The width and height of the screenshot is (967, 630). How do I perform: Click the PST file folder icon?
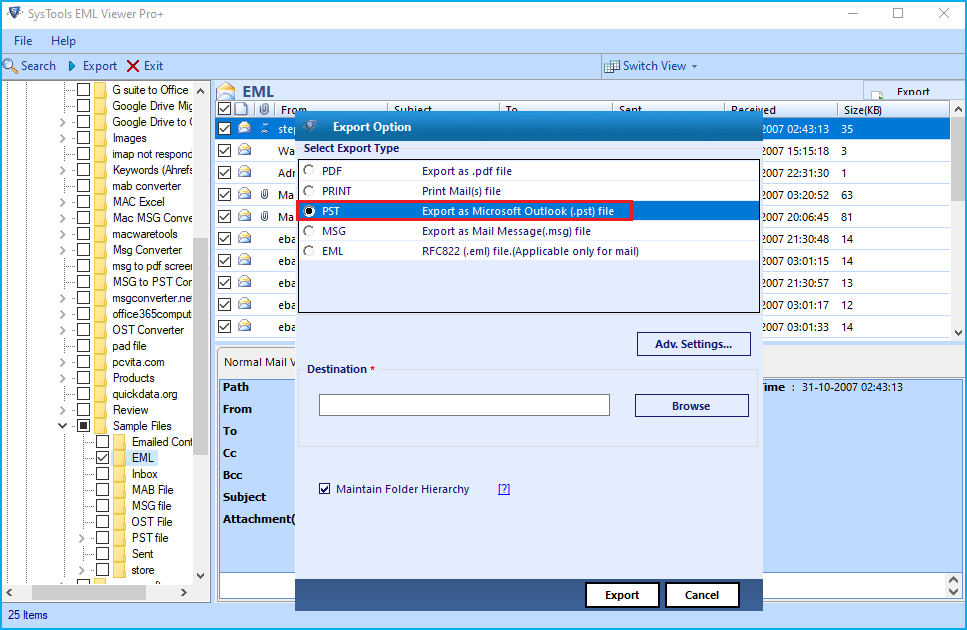[120, 538]
